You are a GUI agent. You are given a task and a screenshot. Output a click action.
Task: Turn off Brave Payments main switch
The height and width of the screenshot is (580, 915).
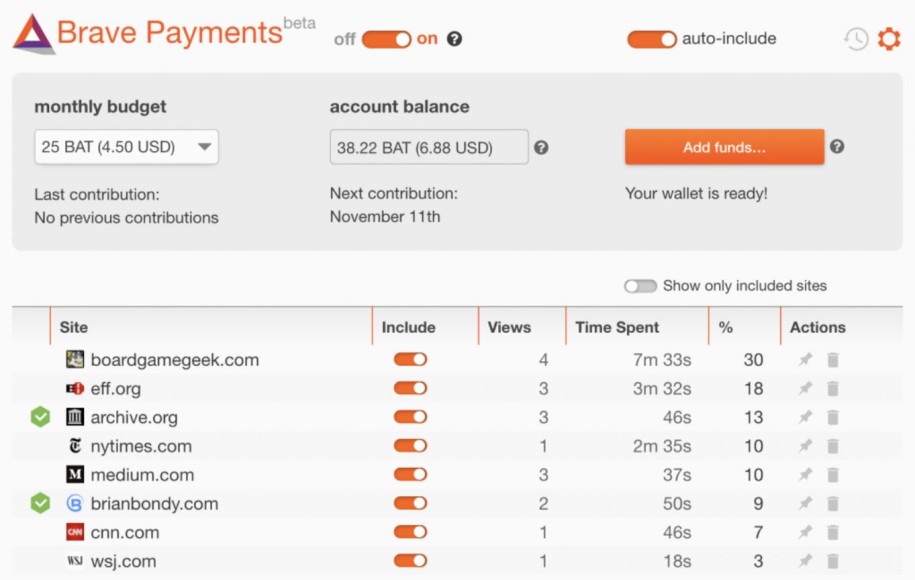[386, 39]
